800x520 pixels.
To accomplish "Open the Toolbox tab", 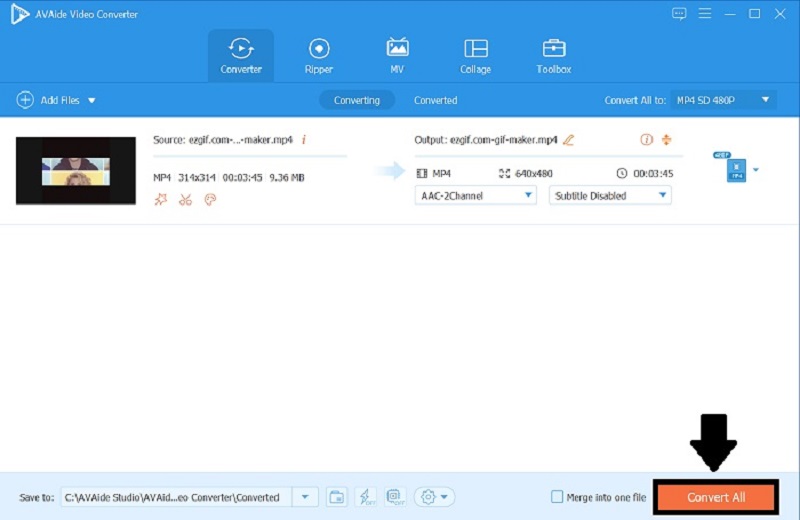I will coord(554,56).
